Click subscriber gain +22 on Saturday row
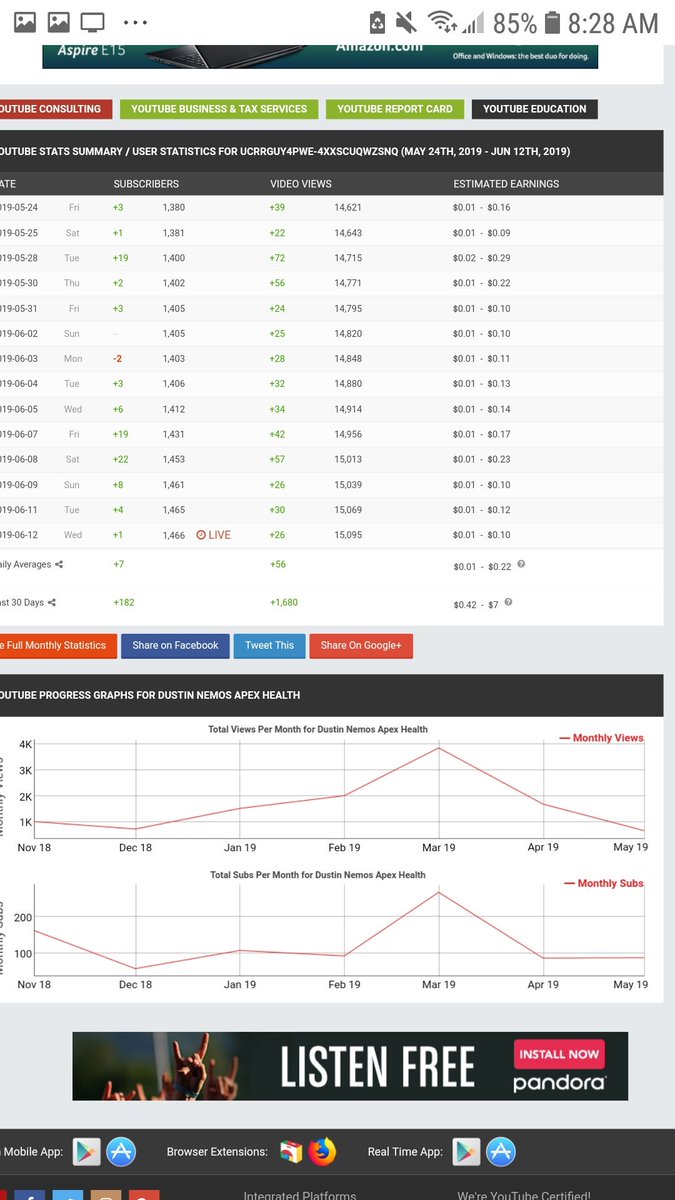The width and height of the screenshot is (675, 1200). point(122,459)
